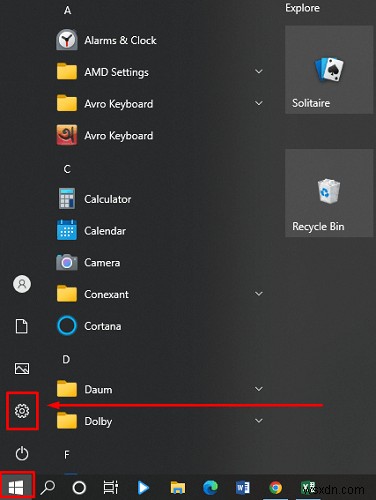Open the Daum folder icon
The height and width of the screenshot is (500, 376).
pos(67,388)
